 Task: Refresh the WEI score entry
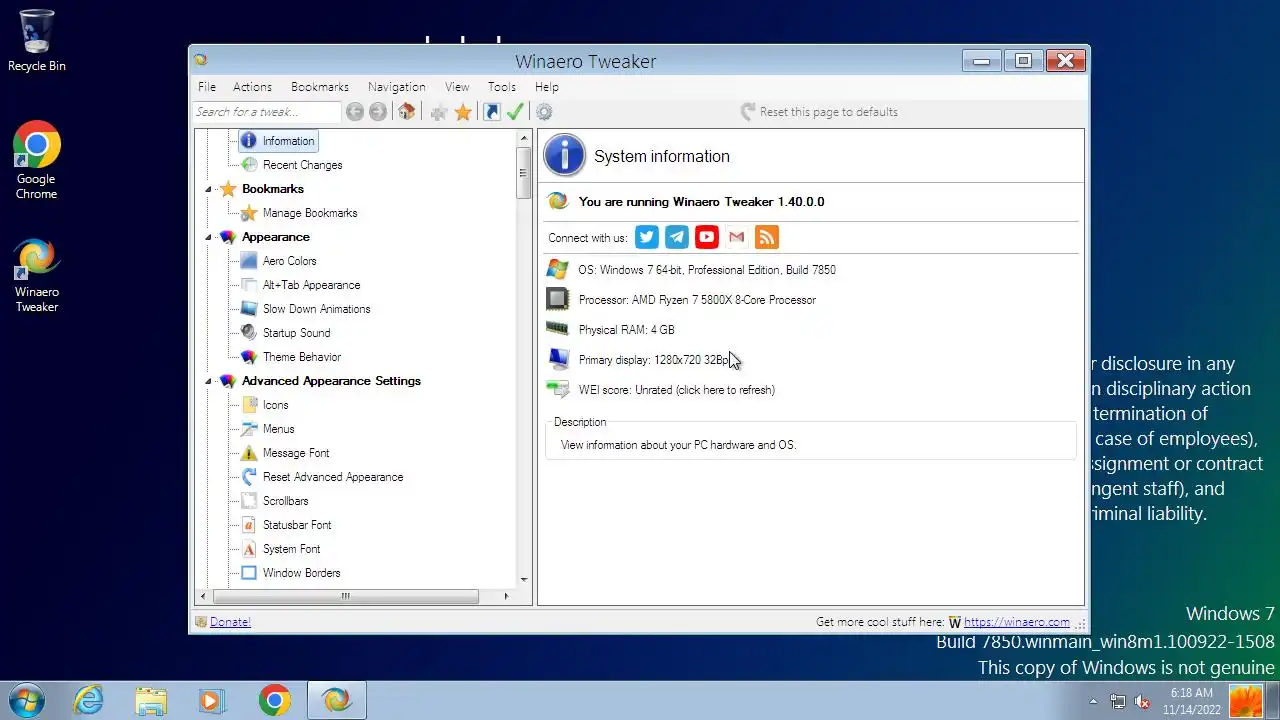[x=676, y=390]
